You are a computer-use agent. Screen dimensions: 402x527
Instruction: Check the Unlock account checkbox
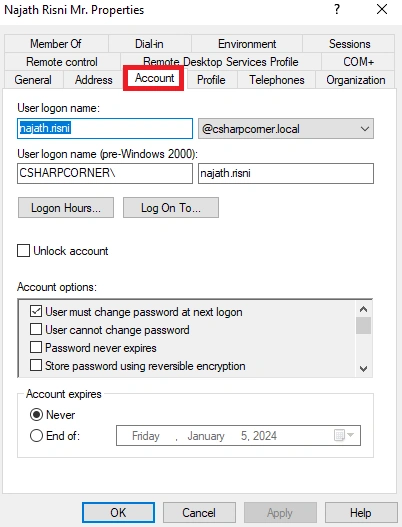[x=24, y=251]
